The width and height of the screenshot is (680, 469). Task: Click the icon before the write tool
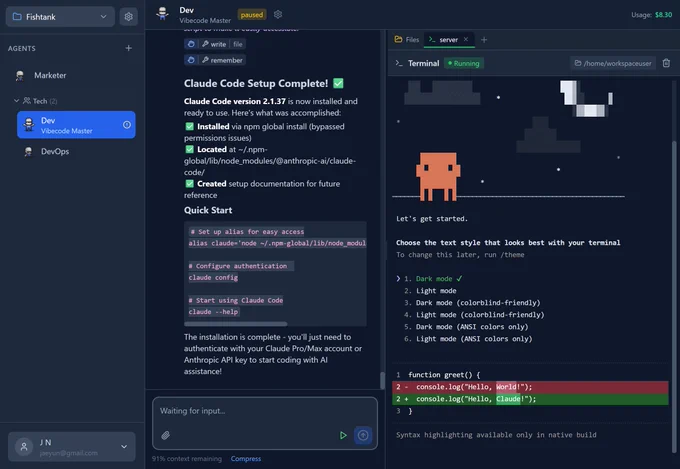(x=191, y=44)
